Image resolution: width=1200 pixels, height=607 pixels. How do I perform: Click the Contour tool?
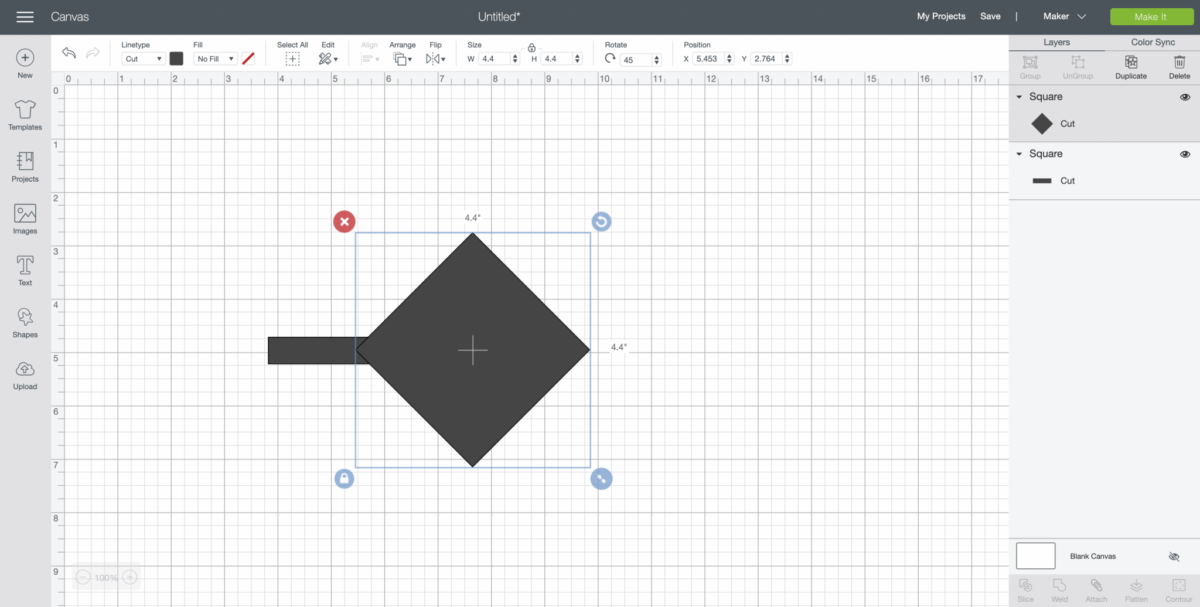pos(1177,590)
